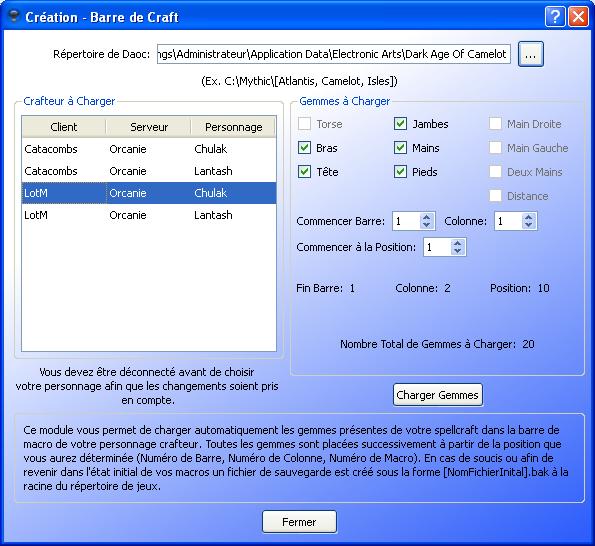Uncheck the Jambes checkbox
This screenshot has width=595, height=546.
[x=400, y=124]
